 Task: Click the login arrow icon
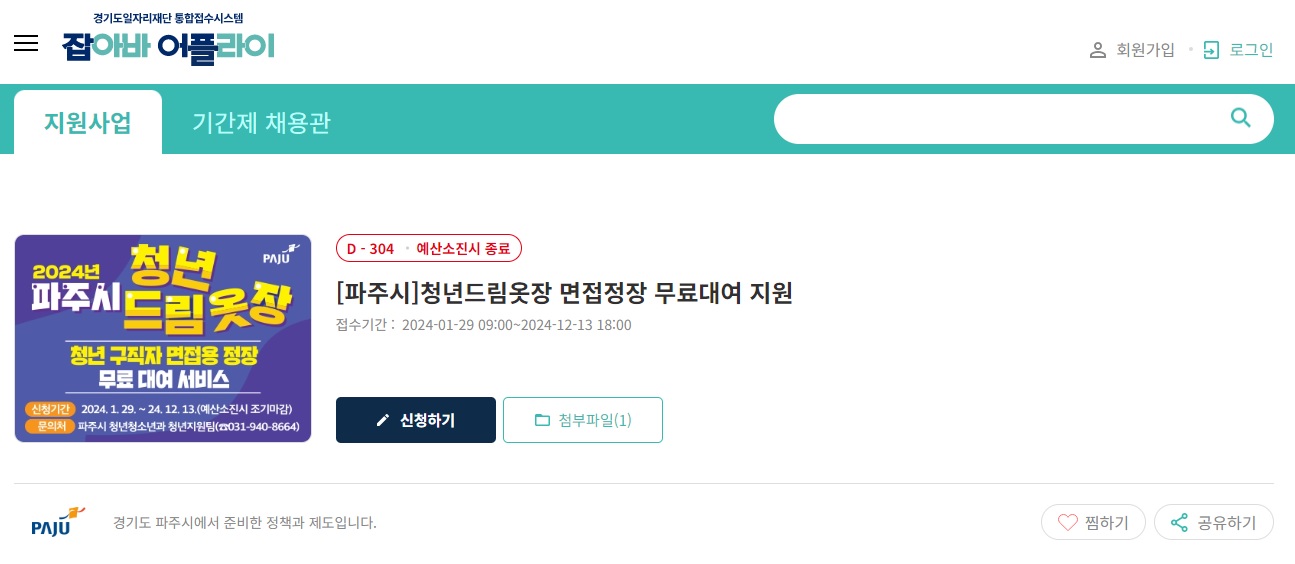click(1211, 50)
